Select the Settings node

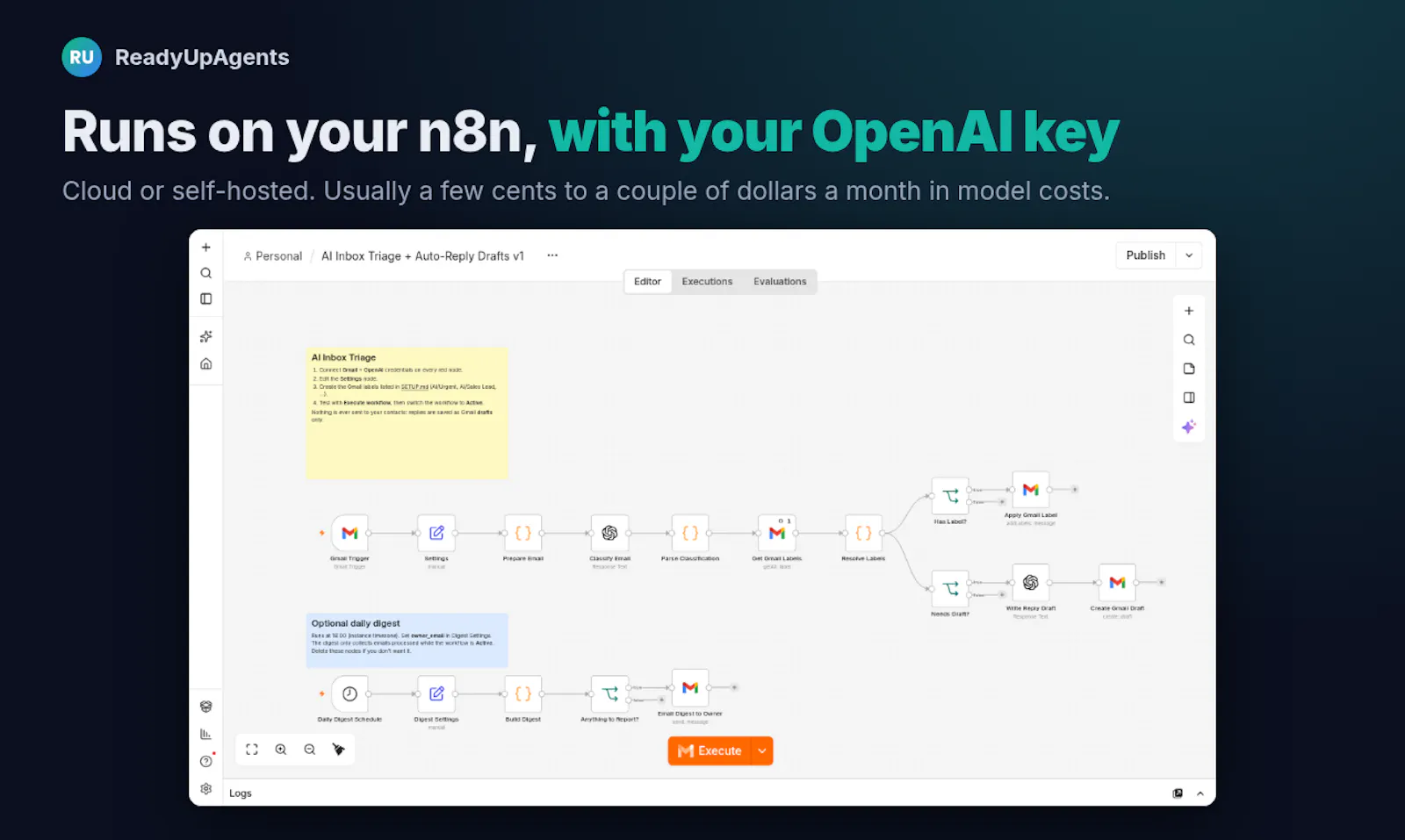point(436,533)
